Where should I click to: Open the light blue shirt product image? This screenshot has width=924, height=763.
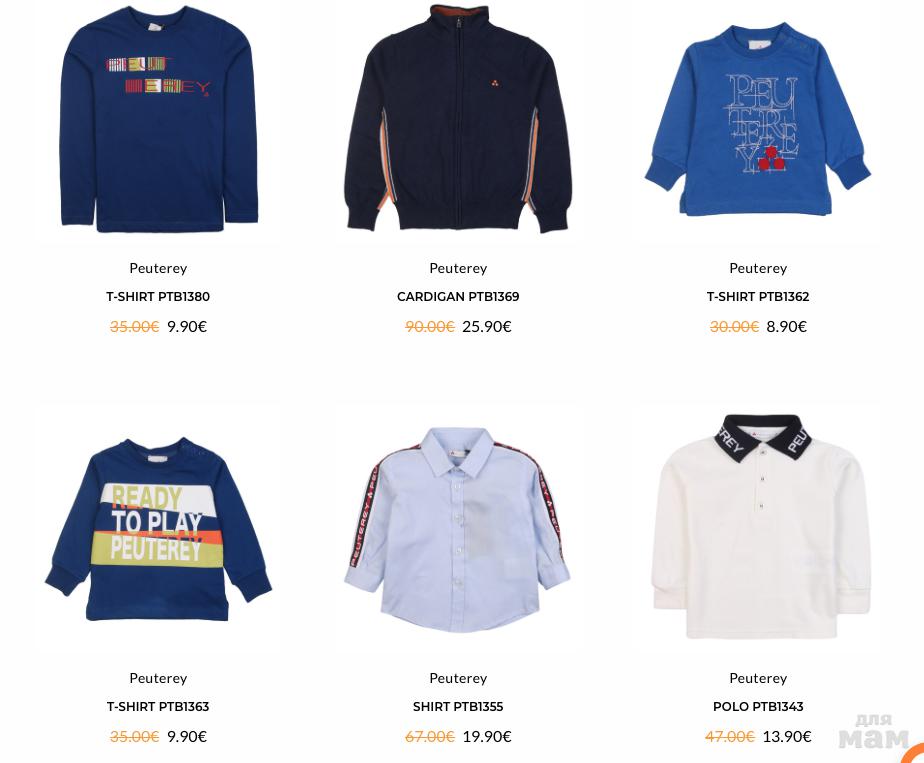(458, 529)
